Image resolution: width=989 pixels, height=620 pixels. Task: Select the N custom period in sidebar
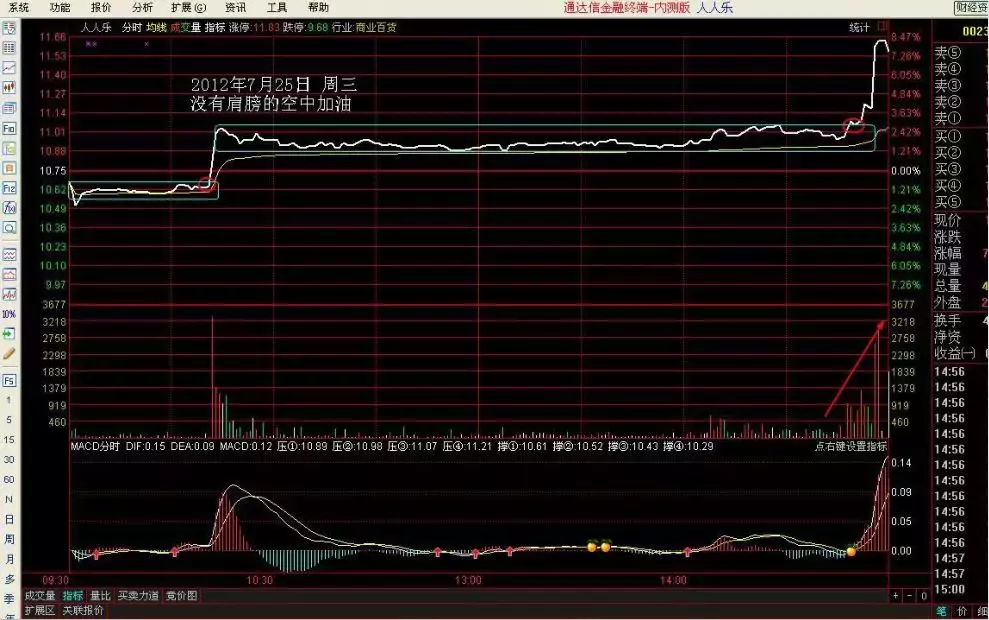[x=9, y=499]
